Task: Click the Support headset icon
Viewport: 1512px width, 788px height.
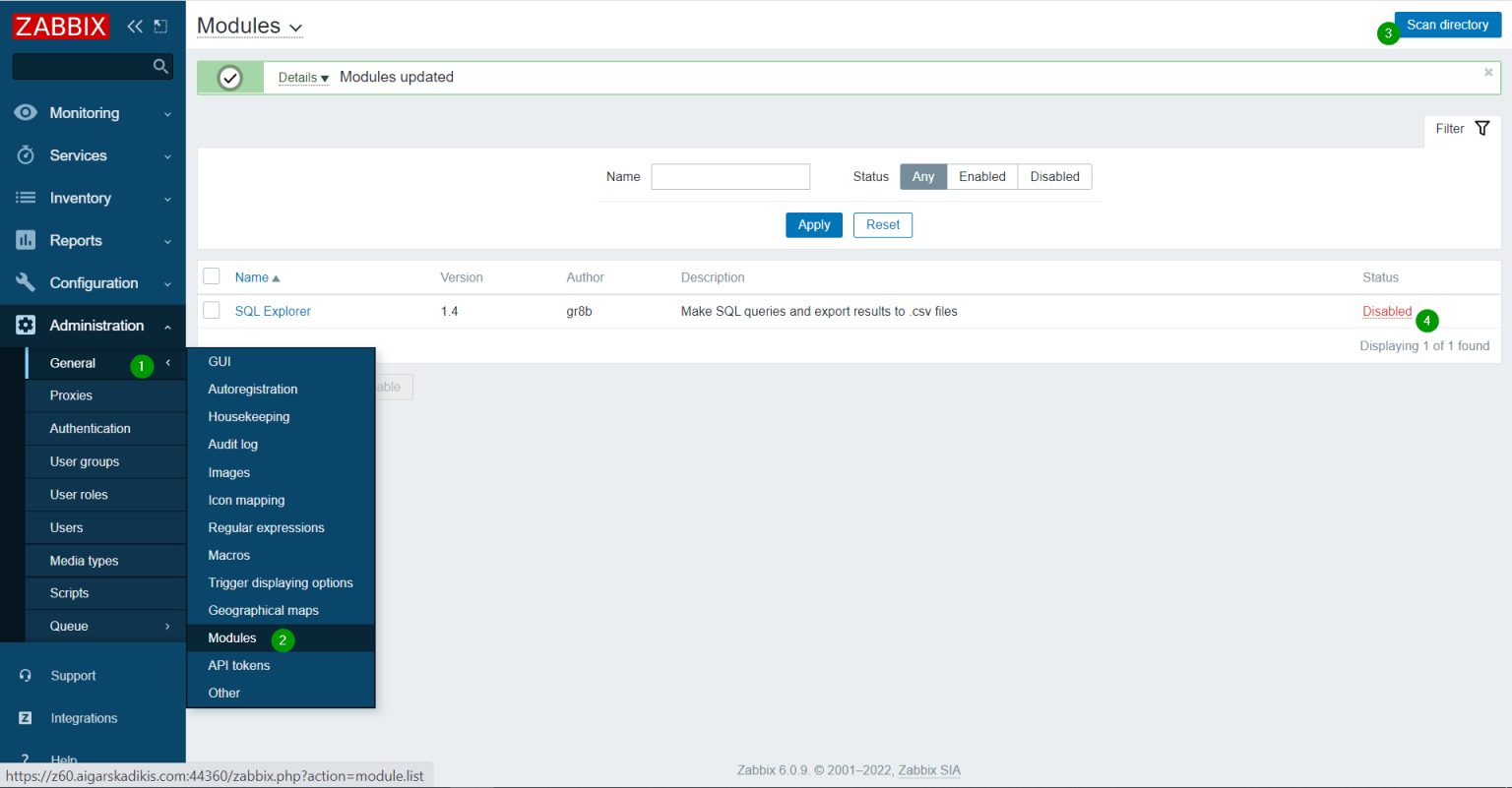Action: [x=25, y=675]
